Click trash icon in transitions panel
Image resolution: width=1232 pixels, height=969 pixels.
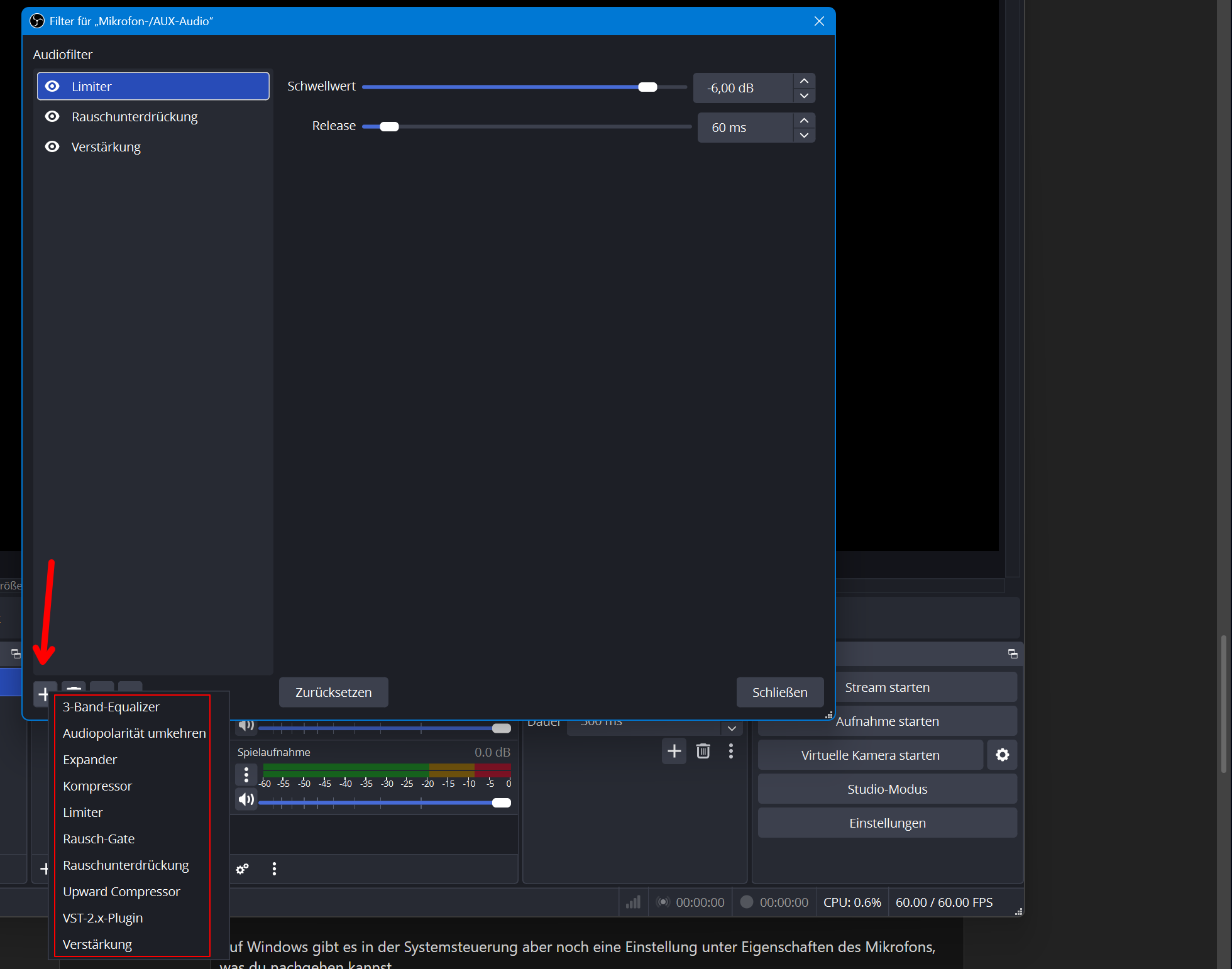coord(703,751)
